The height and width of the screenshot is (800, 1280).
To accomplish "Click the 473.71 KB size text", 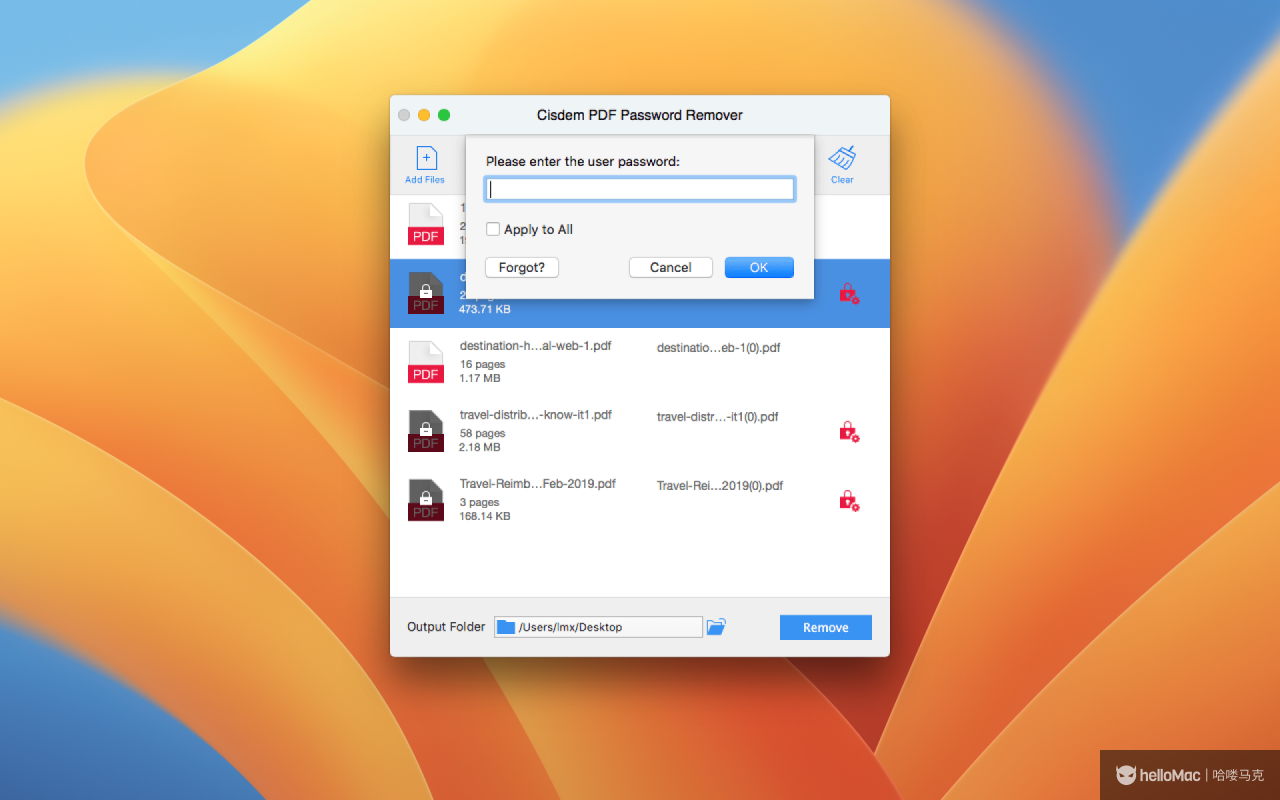I will [x=484, y=309].
